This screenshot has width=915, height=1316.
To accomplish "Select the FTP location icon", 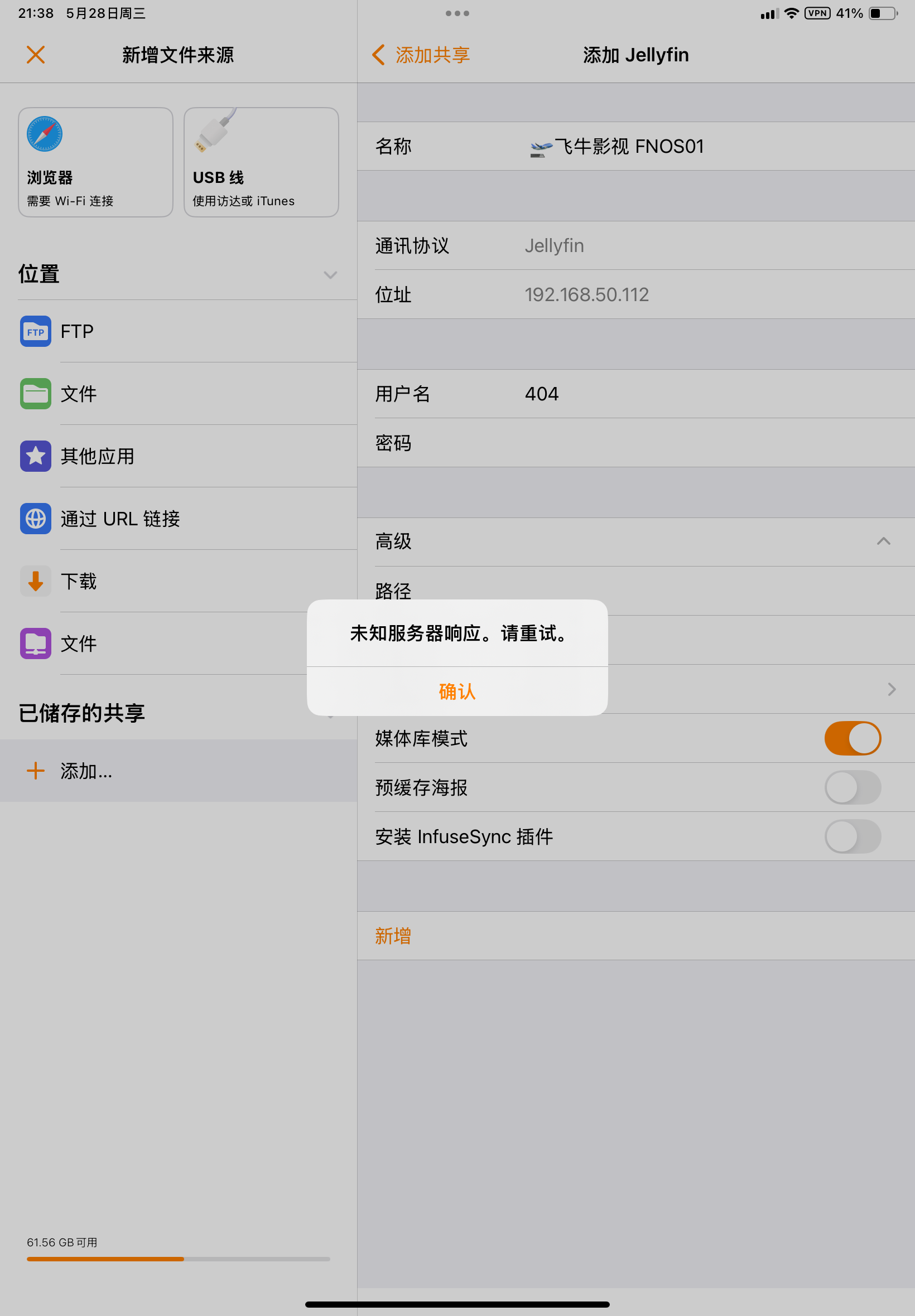I will click(36, 331).
